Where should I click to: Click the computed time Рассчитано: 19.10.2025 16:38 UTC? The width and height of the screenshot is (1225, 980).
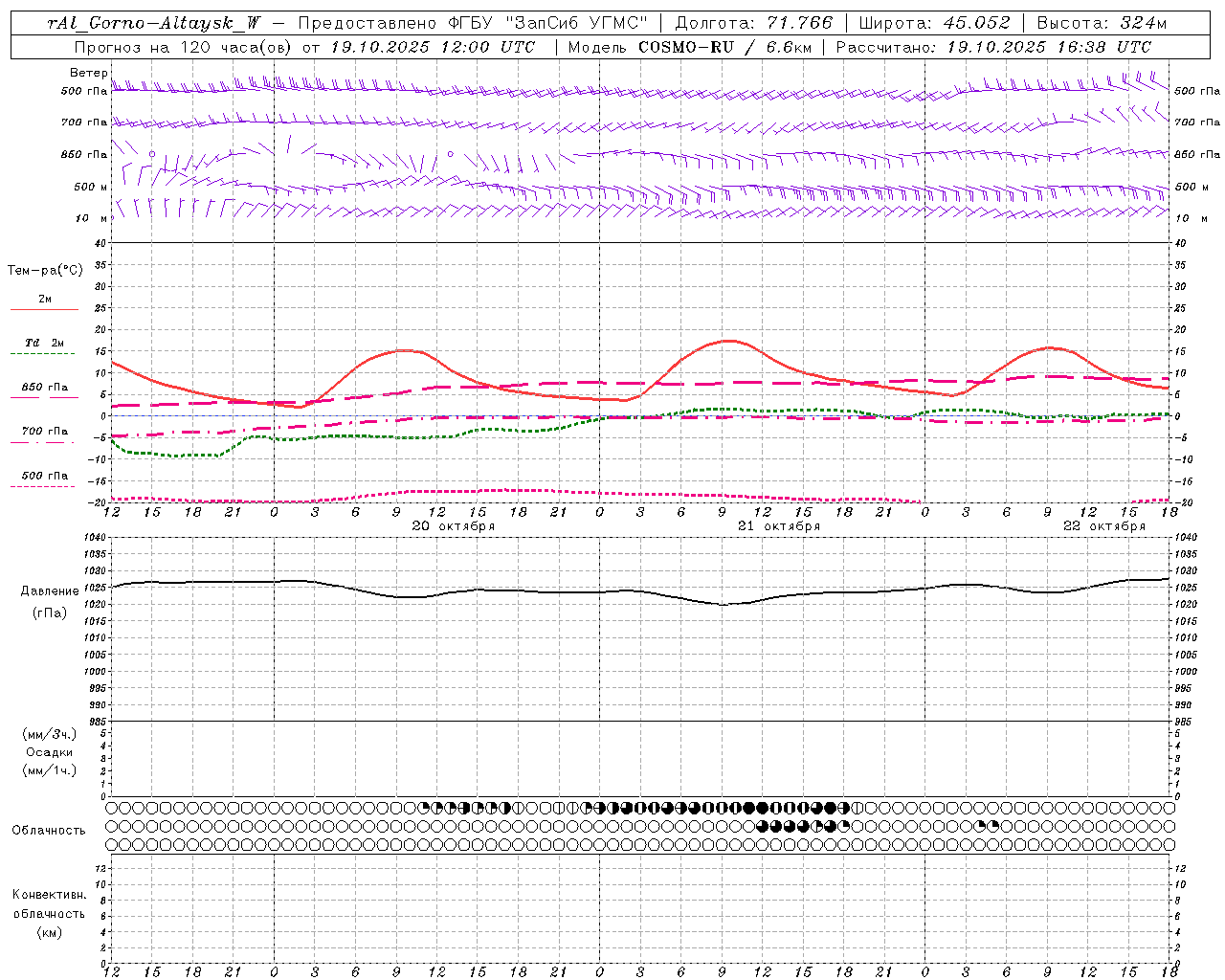click(993, 47)
